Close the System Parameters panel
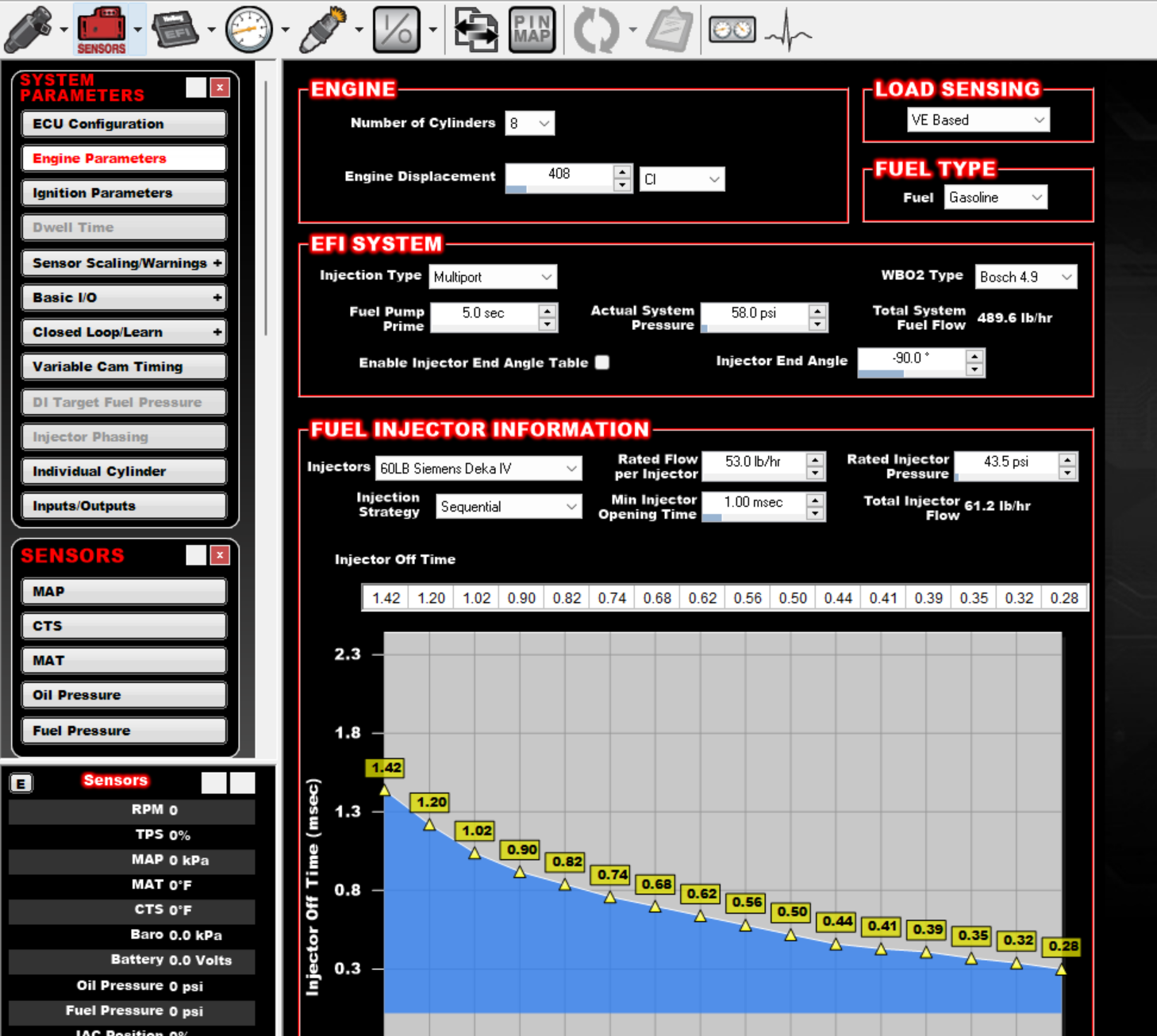The image size is (1157, 1036). [x=220, y=87]
